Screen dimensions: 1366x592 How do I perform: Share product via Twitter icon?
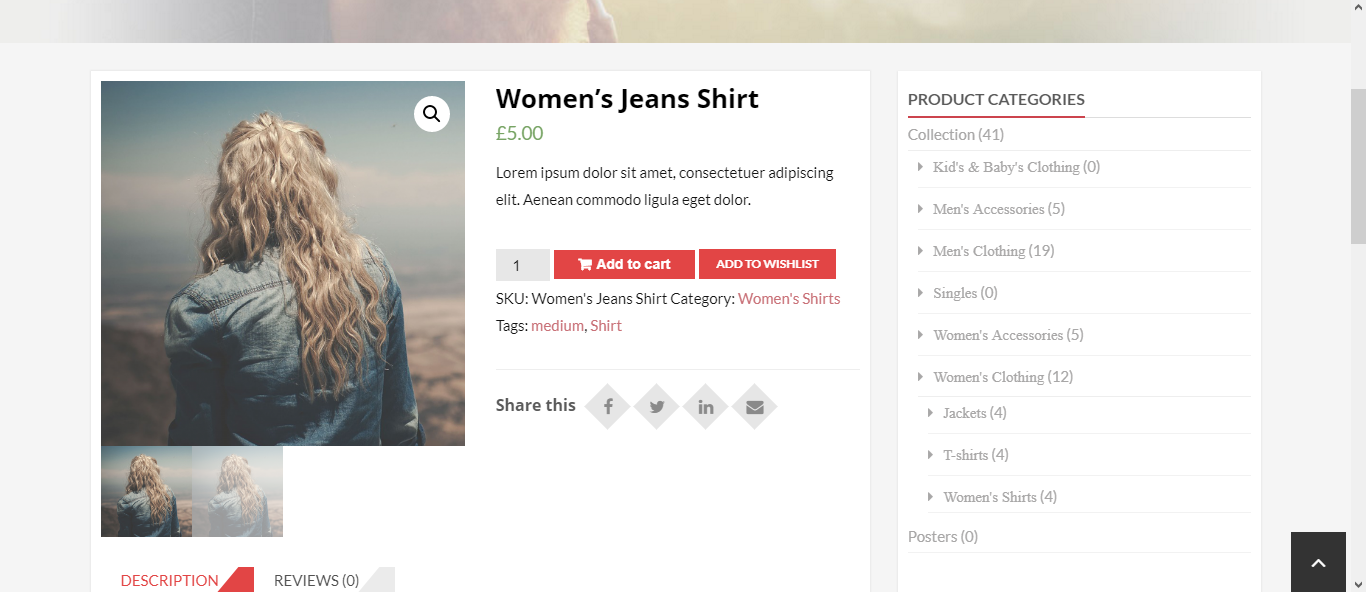[657, 407]
